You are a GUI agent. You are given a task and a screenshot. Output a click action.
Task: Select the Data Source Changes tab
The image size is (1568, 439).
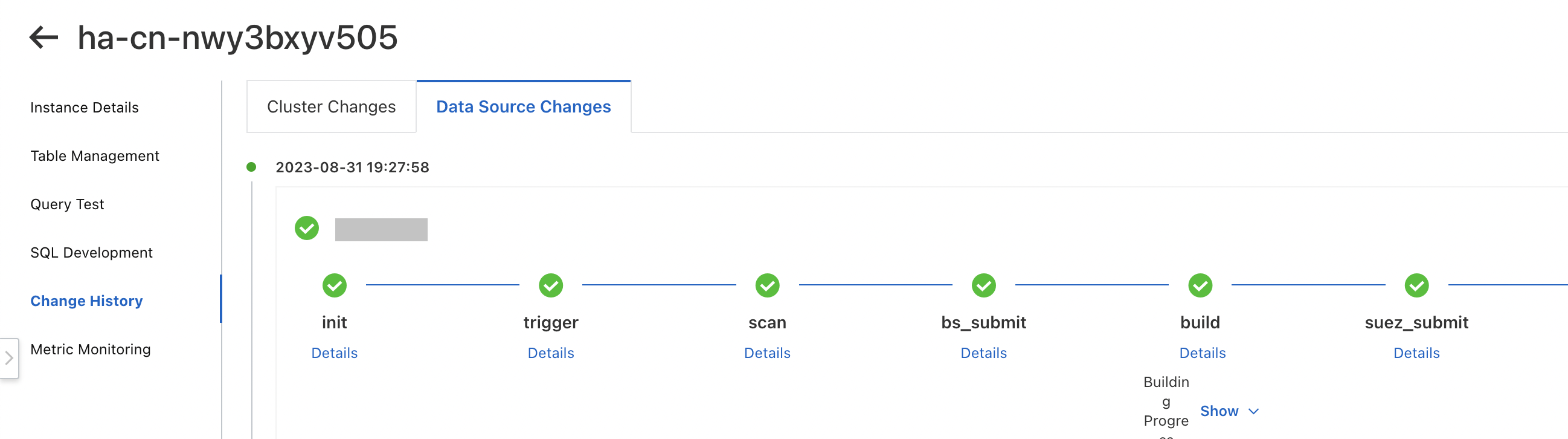(x=524, y=106)
